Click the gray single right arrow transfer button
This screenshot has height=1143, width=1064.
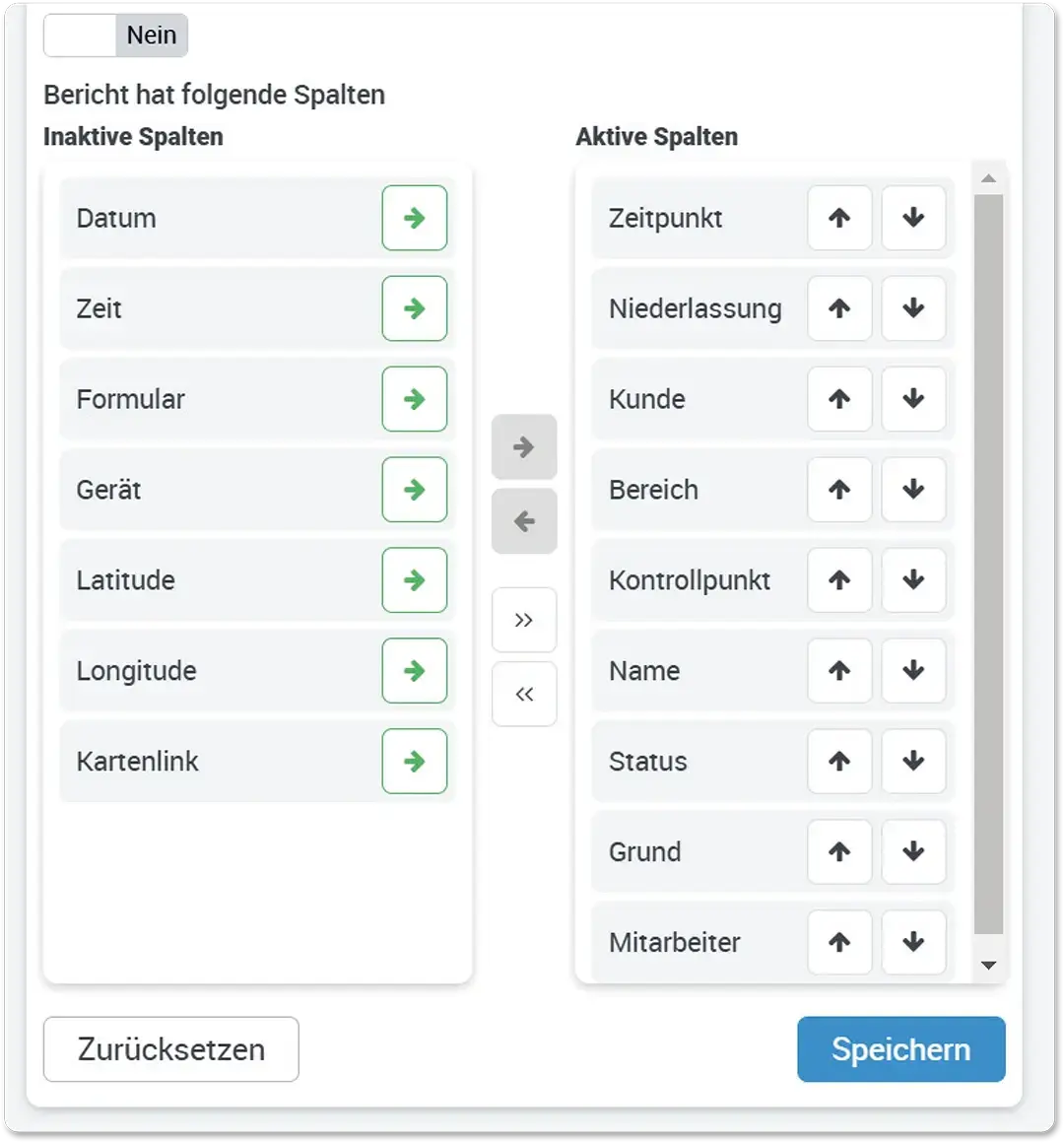524,447
